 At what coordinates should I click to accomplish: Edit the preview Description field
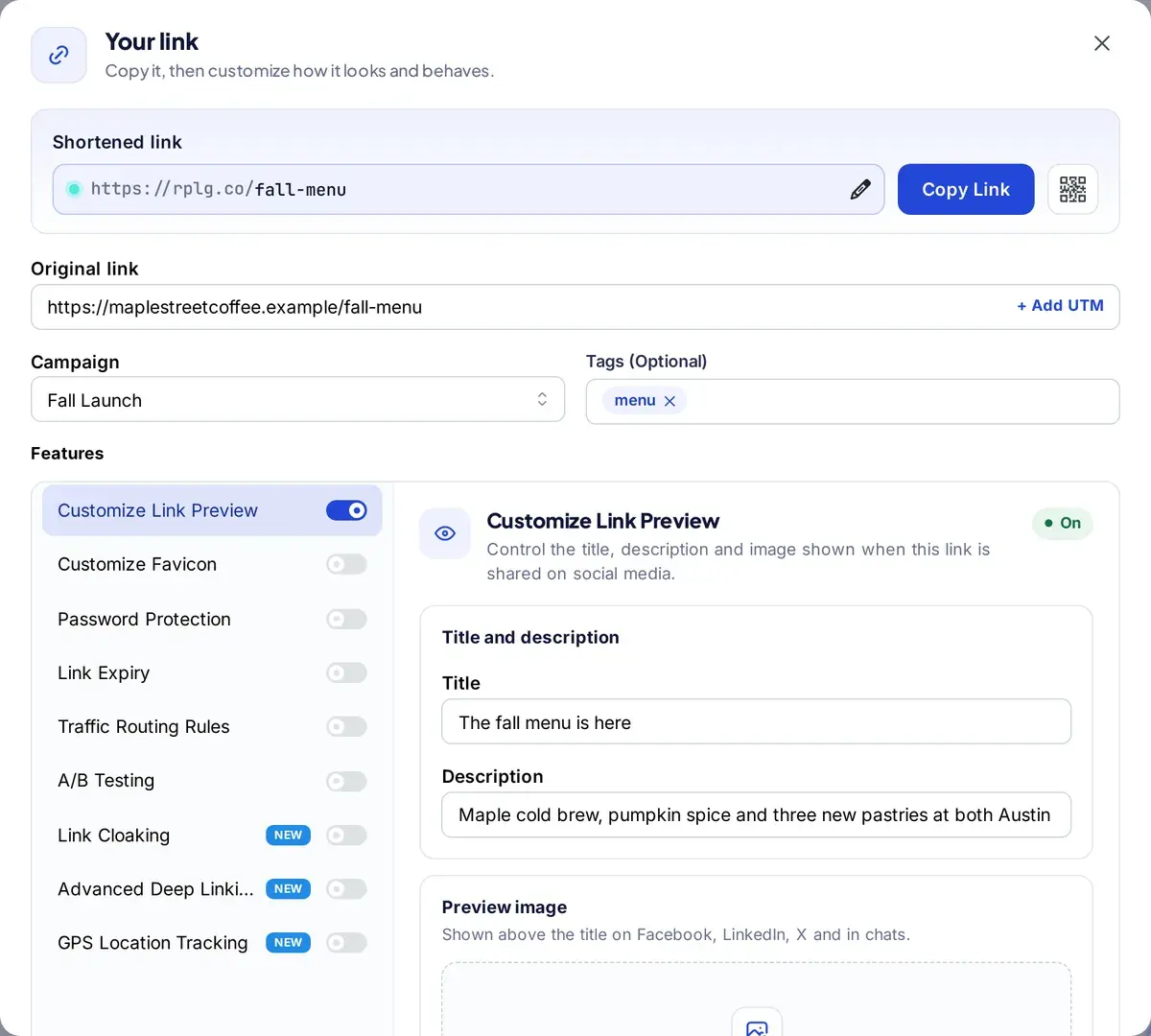coord(756,814)
